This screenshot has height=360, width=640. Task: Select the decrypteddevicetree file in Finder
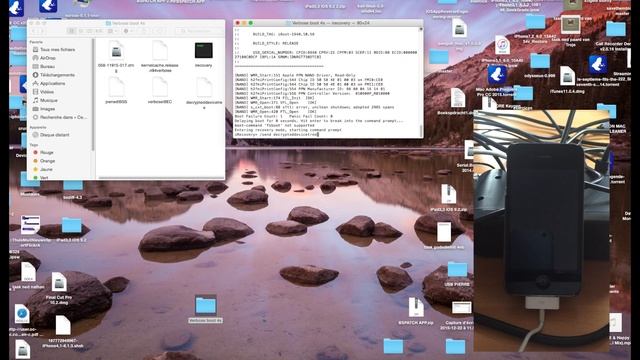click(204, 87)
